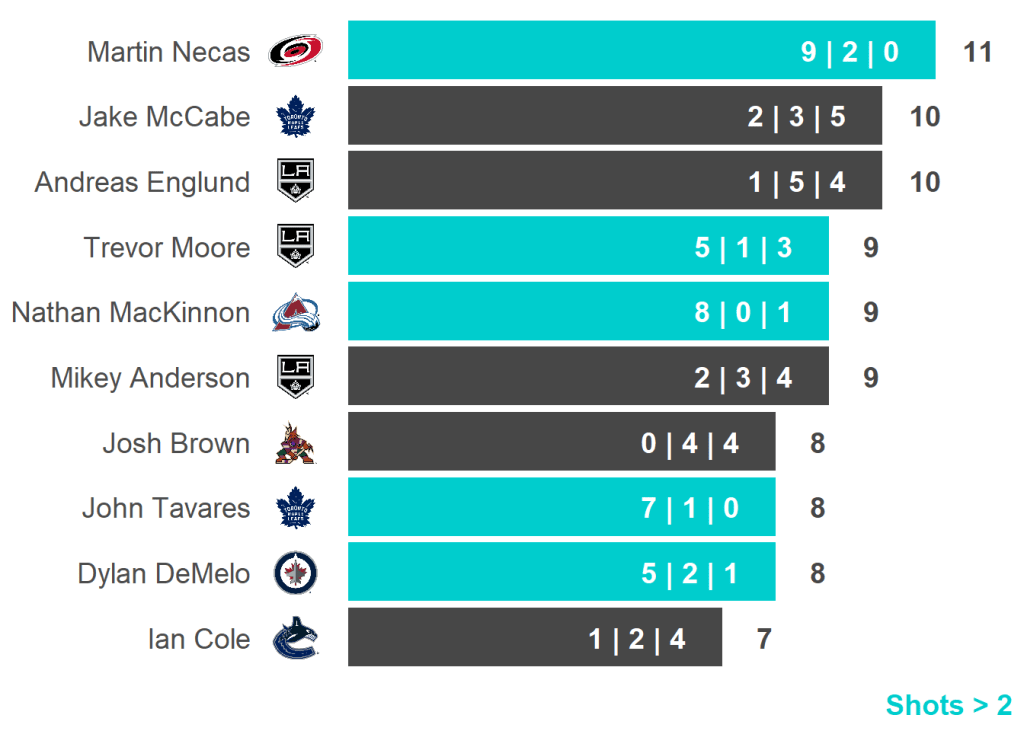Image resolution: width=1024 pixels, height=731 pixels.
Task: Click the LA Kings logo beside Mikey Anderson
Action: click(x=295, y=378)
